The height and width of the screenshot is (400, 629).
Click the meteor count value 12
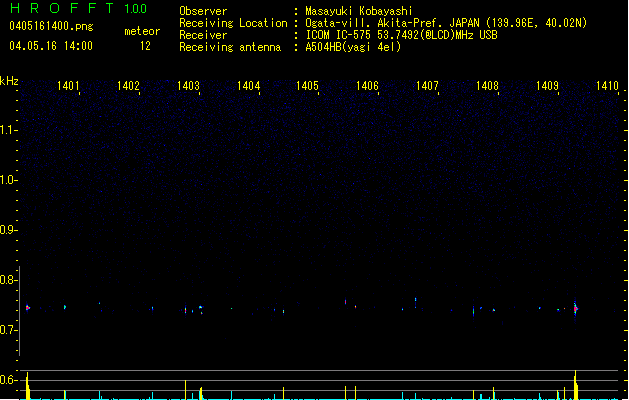point(145,46)
